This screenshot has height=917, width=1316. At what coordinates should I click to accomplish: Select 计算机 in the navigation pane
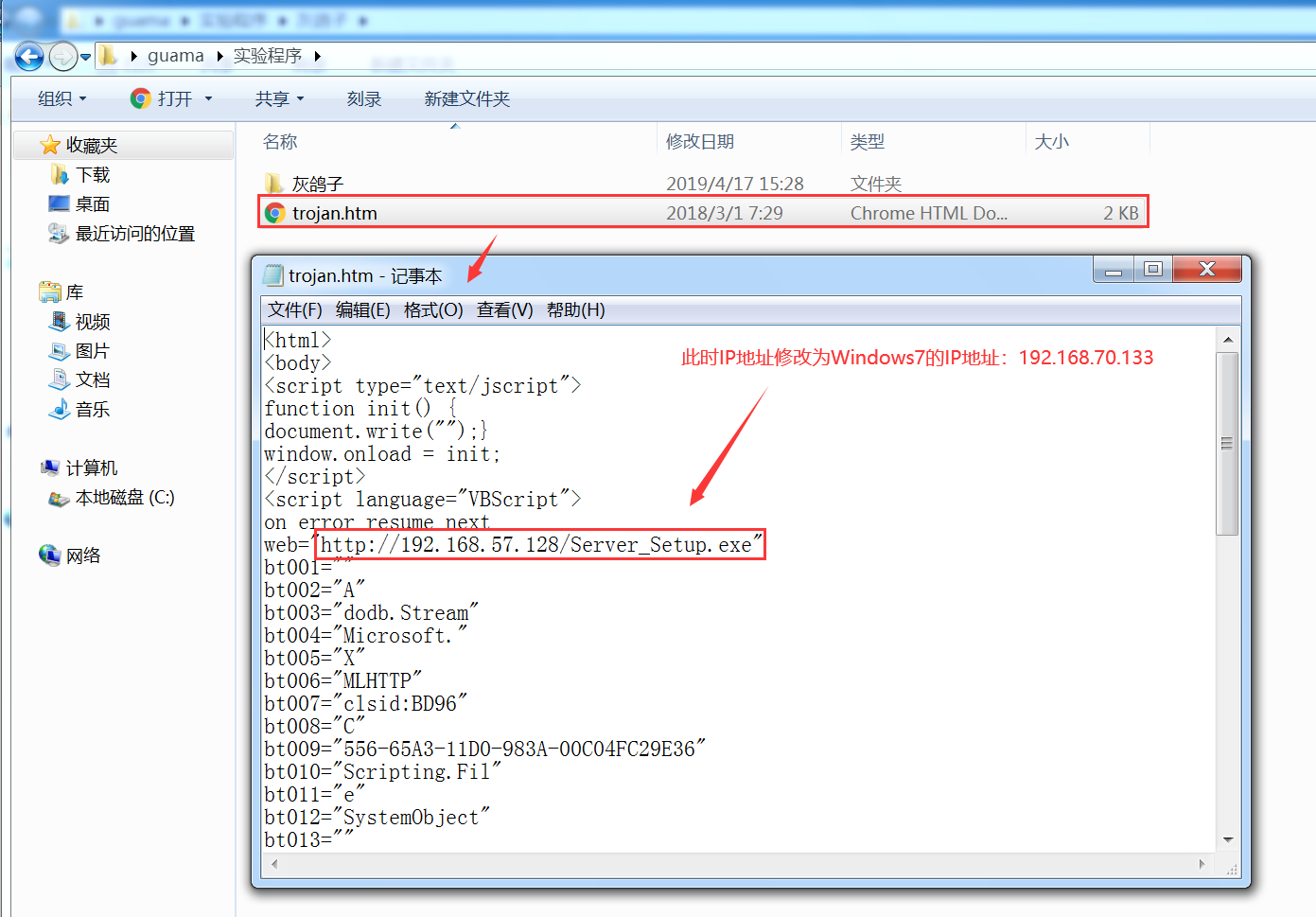pos(92,468)
